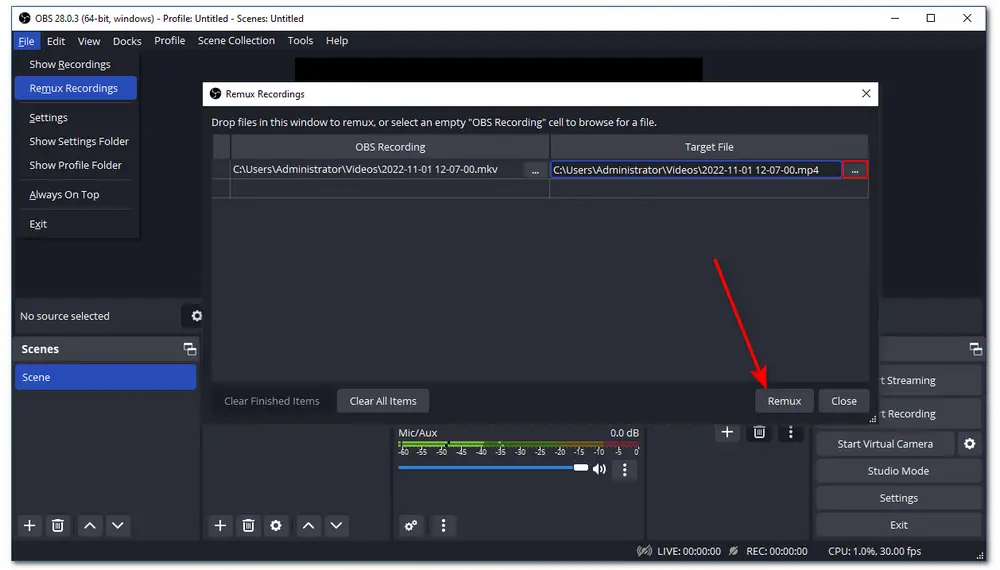The image size is (1000, 570).
Task: Select Remux Recordings menu entry
Action: click(76, 88)
